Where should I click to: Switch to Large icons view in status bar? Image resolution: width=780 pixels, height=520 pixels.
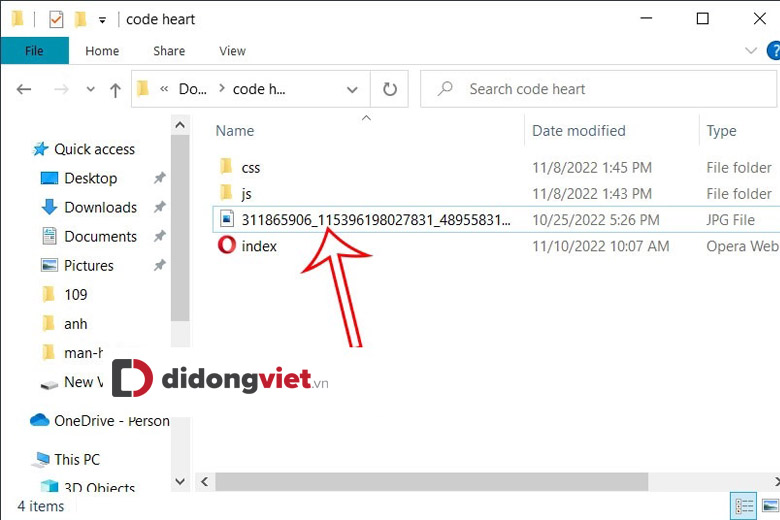(x=769, y=506)
